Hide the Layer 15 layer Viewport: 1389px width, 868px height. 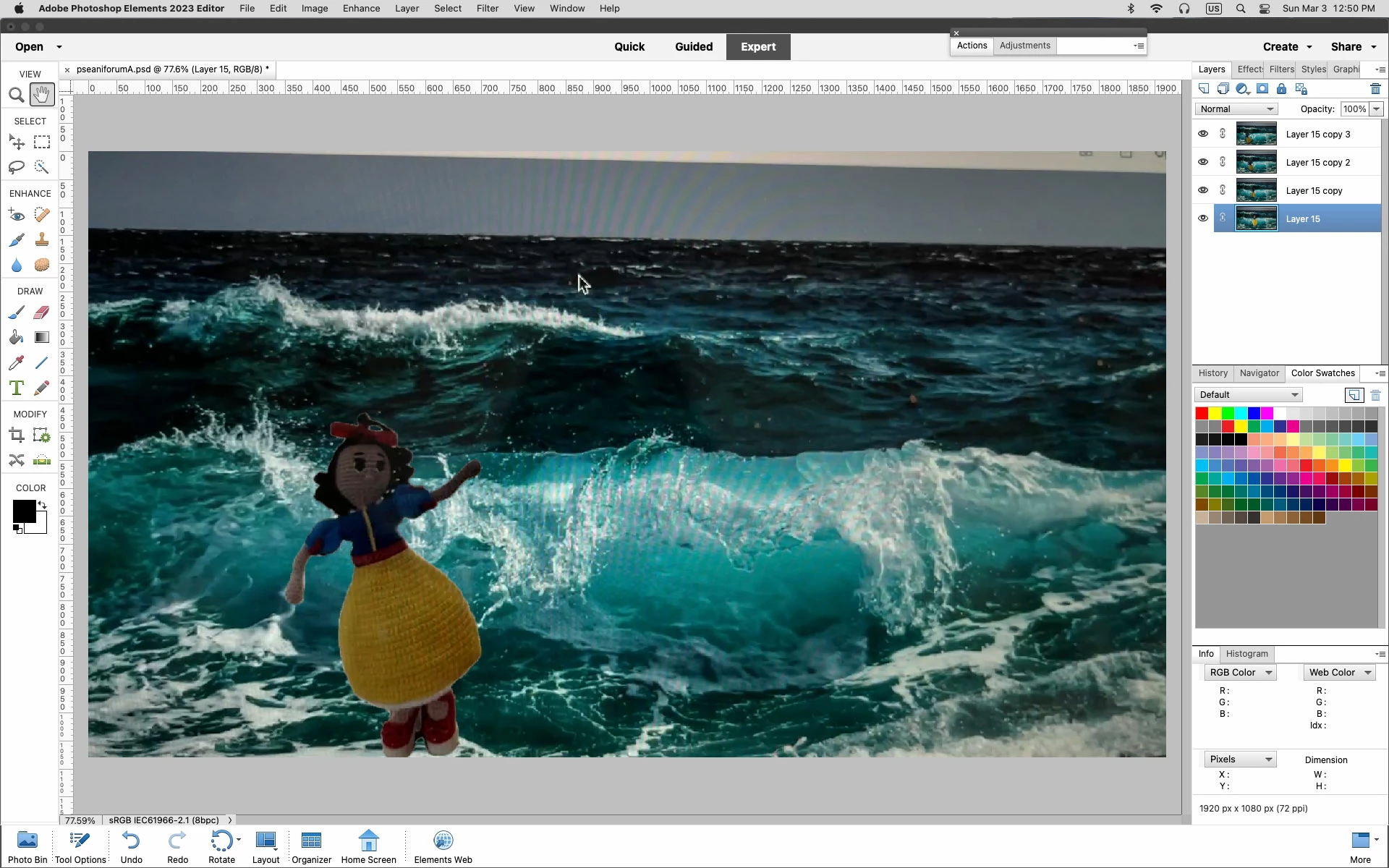(x=1202, y=218)
